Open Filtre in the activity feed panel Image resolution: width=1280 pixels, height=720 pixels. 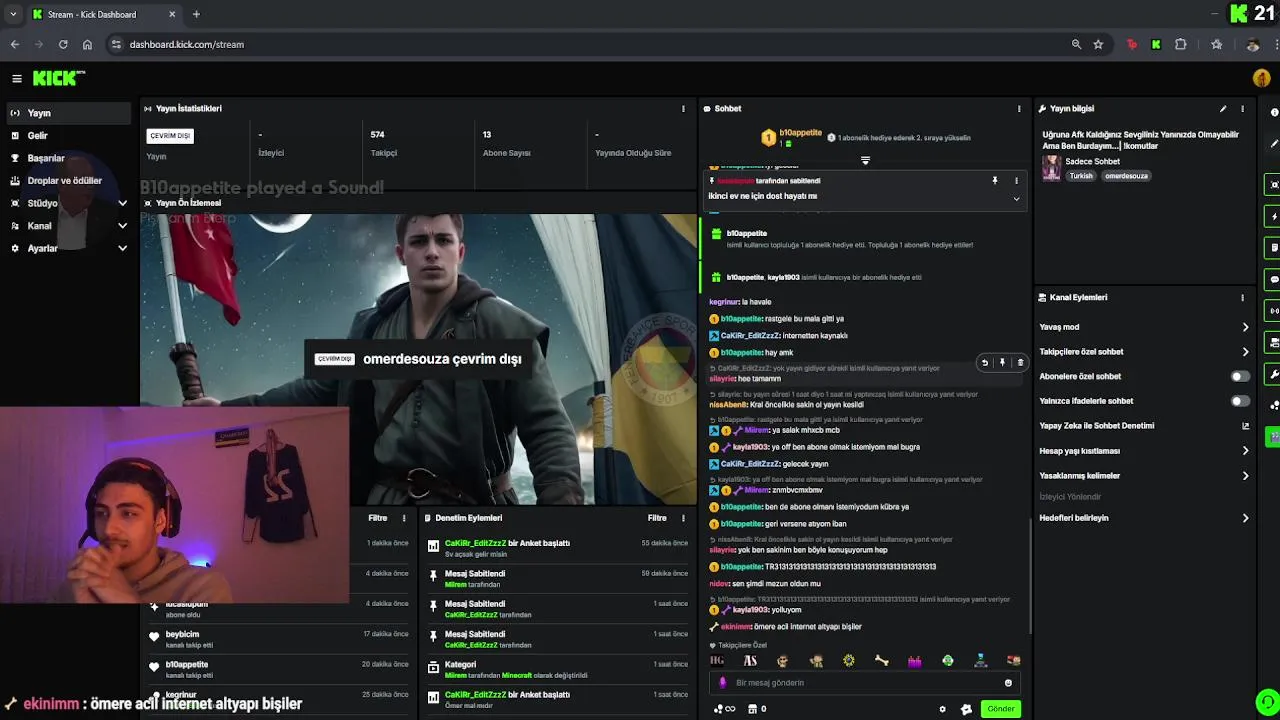coord(378,518)
